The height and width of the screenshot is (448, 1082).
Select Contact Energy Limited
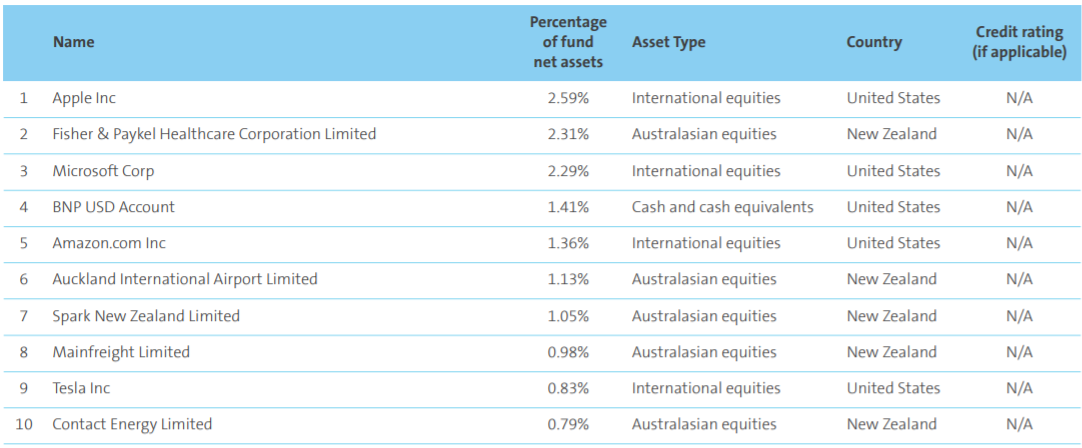tap(132, 424)
